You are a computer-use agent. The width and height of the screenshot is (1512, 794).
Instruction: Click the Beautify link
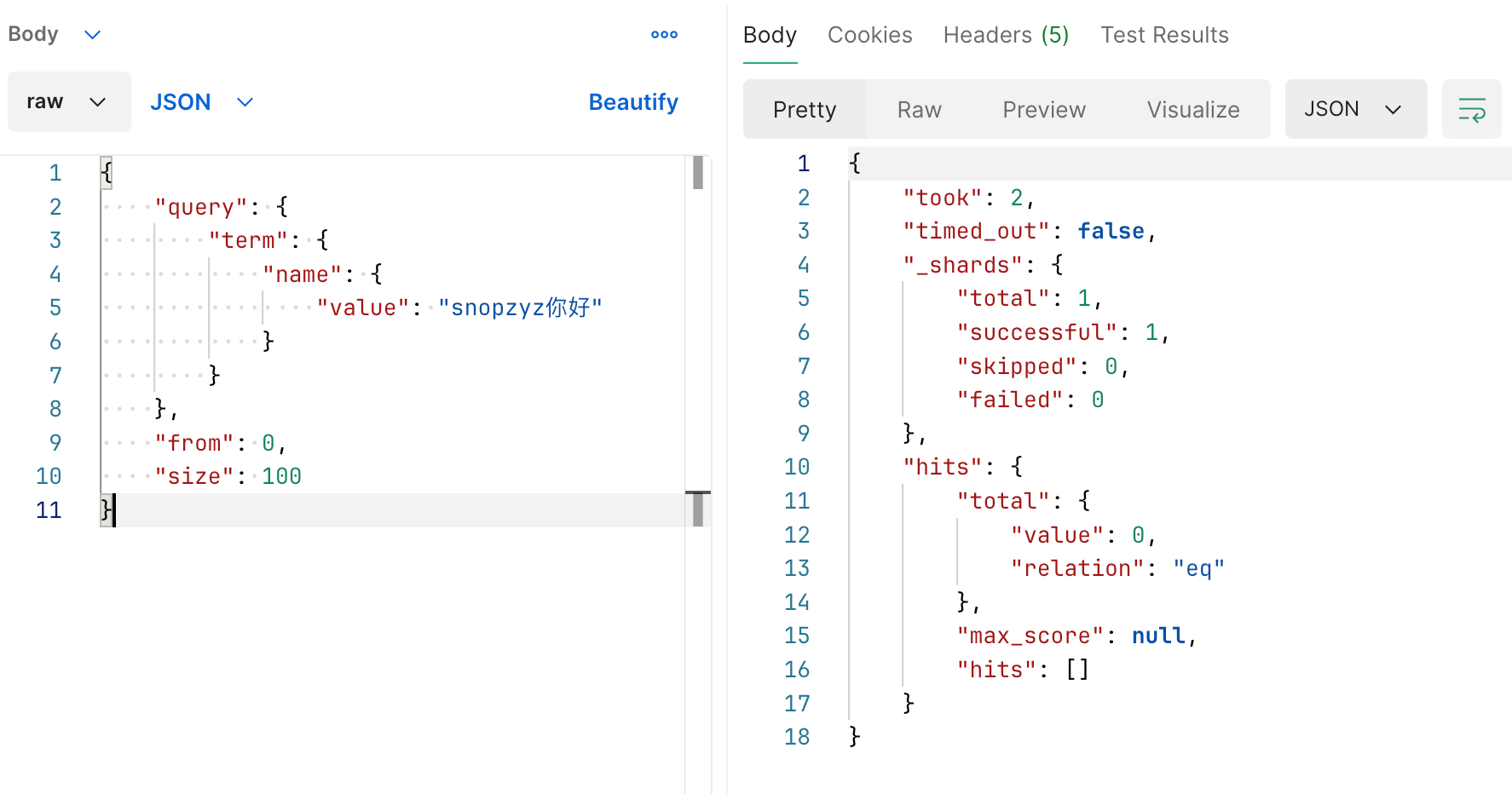pos(633,102)
